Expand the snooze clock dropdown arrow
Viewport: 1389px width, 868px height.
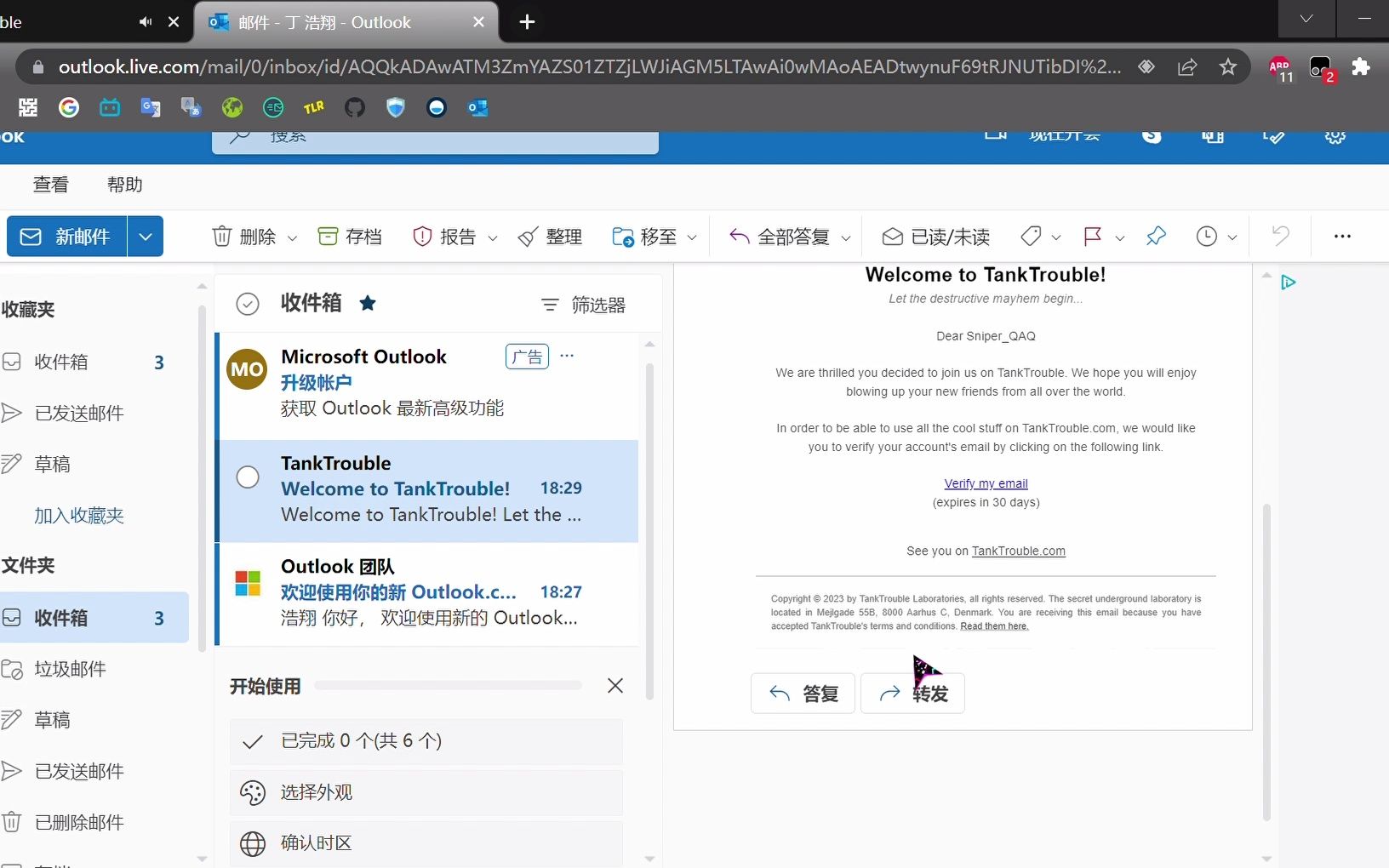coord(1232,238)
